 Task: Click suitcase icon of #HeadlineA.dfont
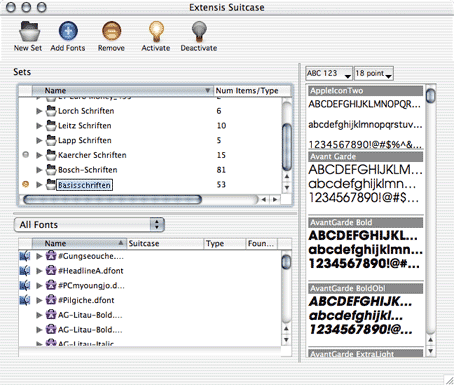click(x=51, y=271)
